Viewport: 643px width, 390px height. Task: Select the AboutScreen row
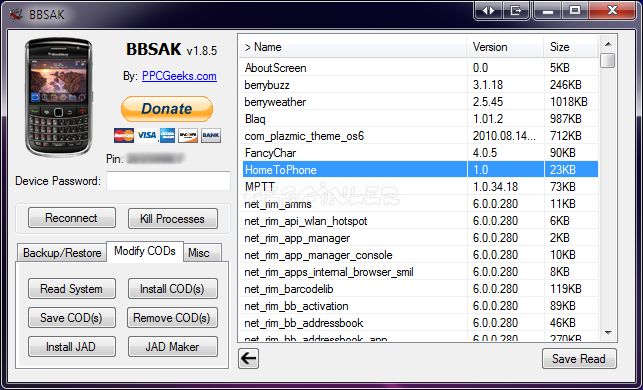pos(419,68)
